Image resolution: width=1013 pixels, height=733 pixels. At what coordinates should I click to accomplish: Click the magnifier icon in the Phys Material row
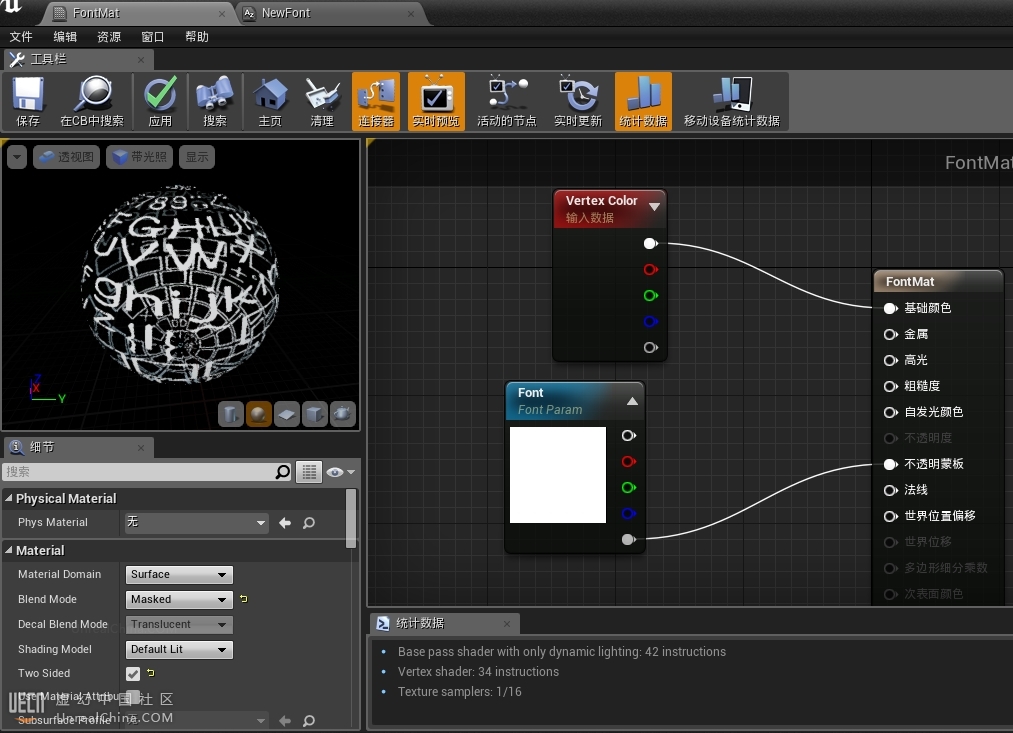[x=309, y=523]
